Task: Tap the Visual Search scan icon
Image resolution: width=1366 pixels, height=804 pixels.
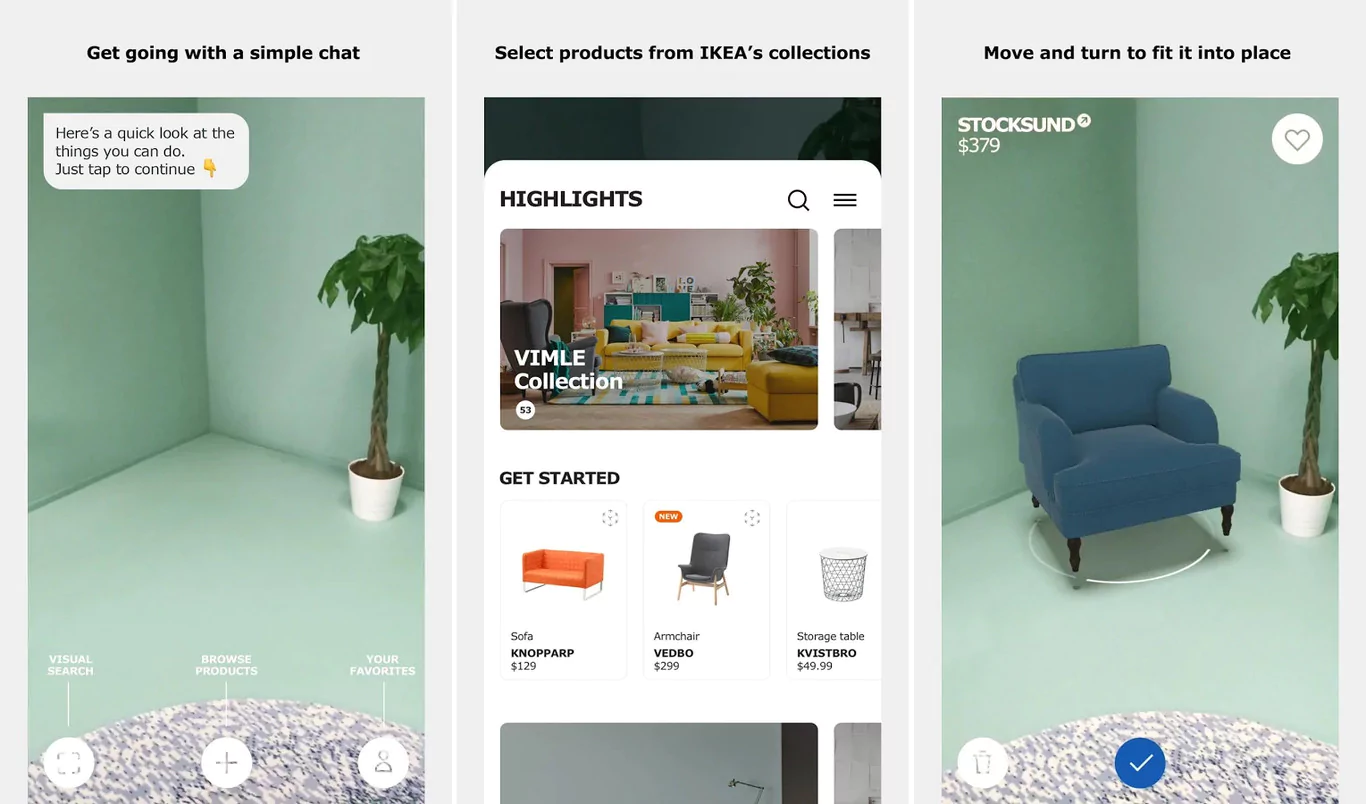Action: pos(69,763)
